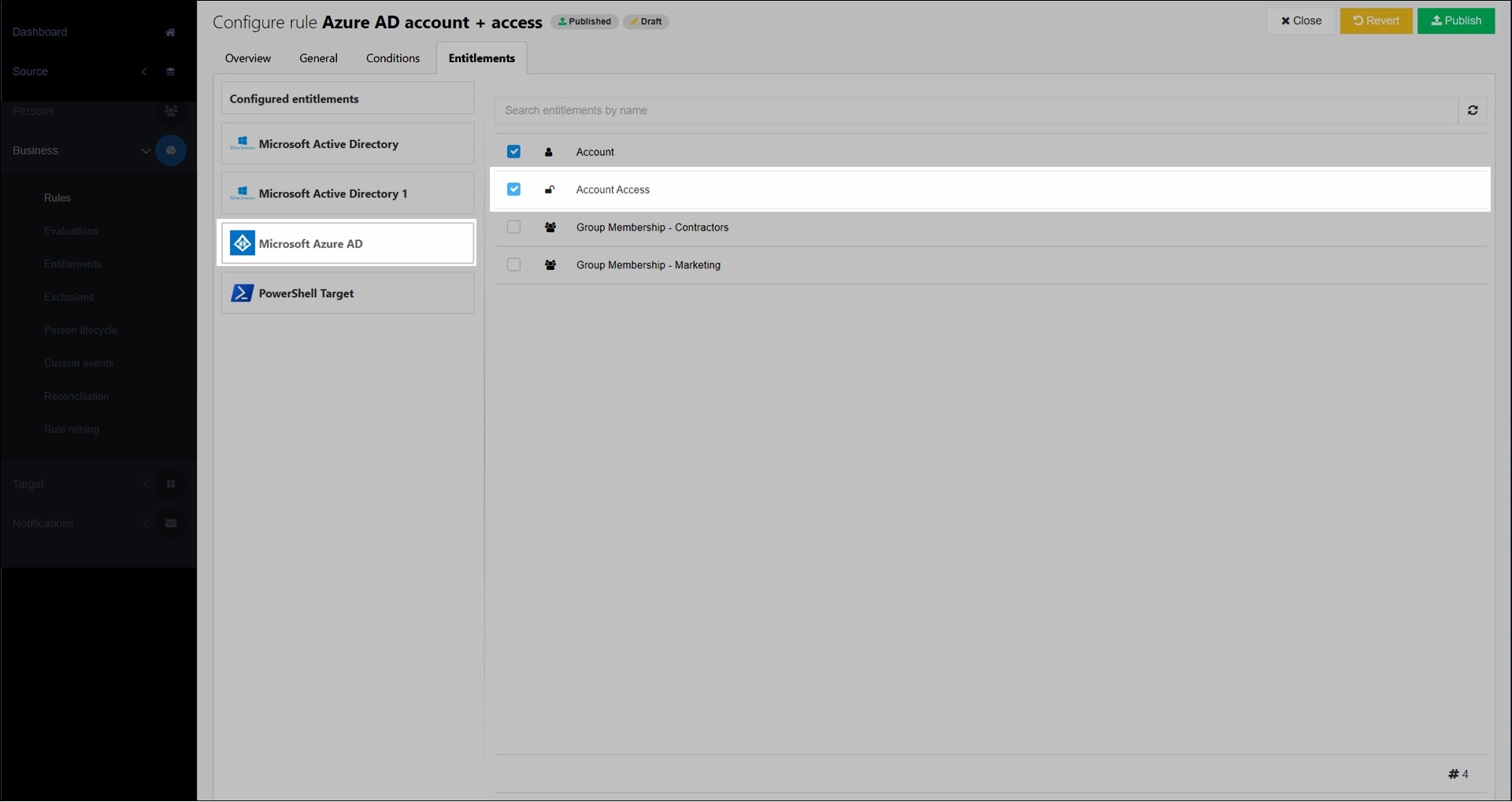Click the Dashboard home icon
This screenshot has height=802, width=1512.
point(170,32)
